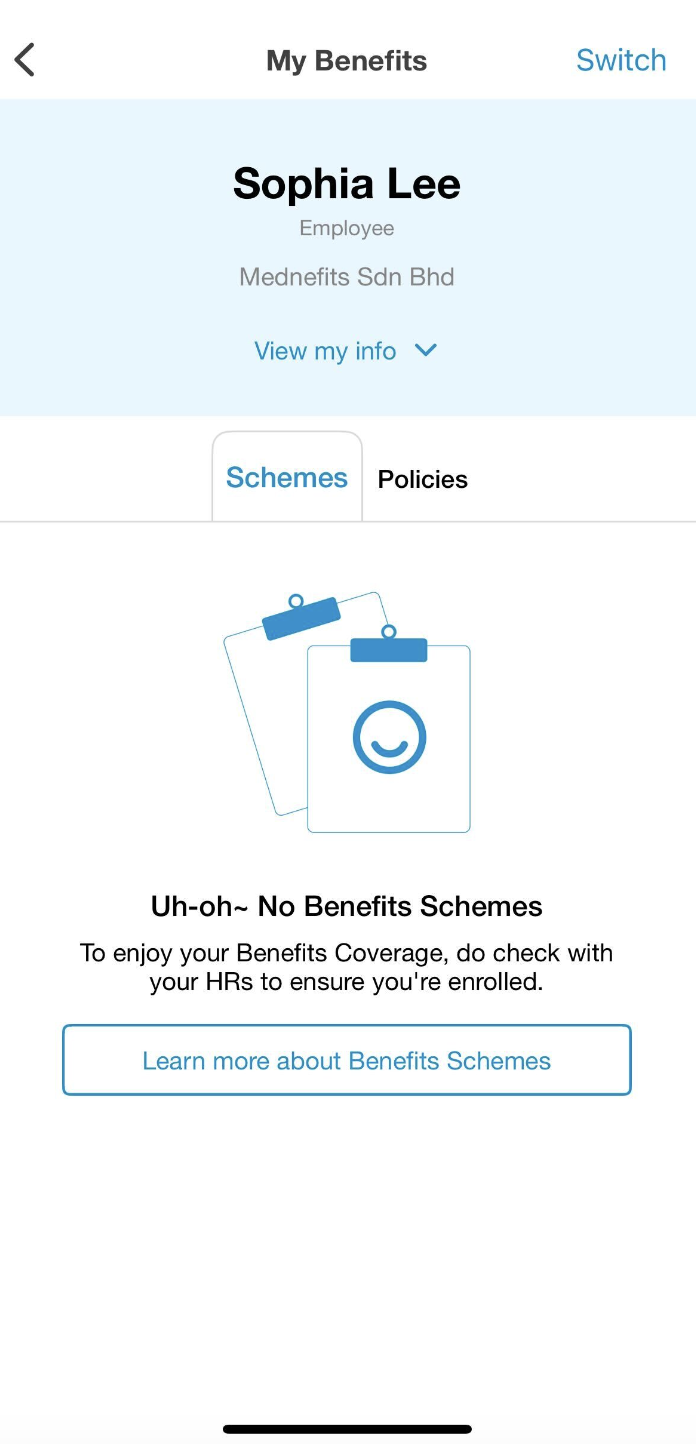Click the front clipboard's blue clip
Screen dimensions: 696x1444
389,648
